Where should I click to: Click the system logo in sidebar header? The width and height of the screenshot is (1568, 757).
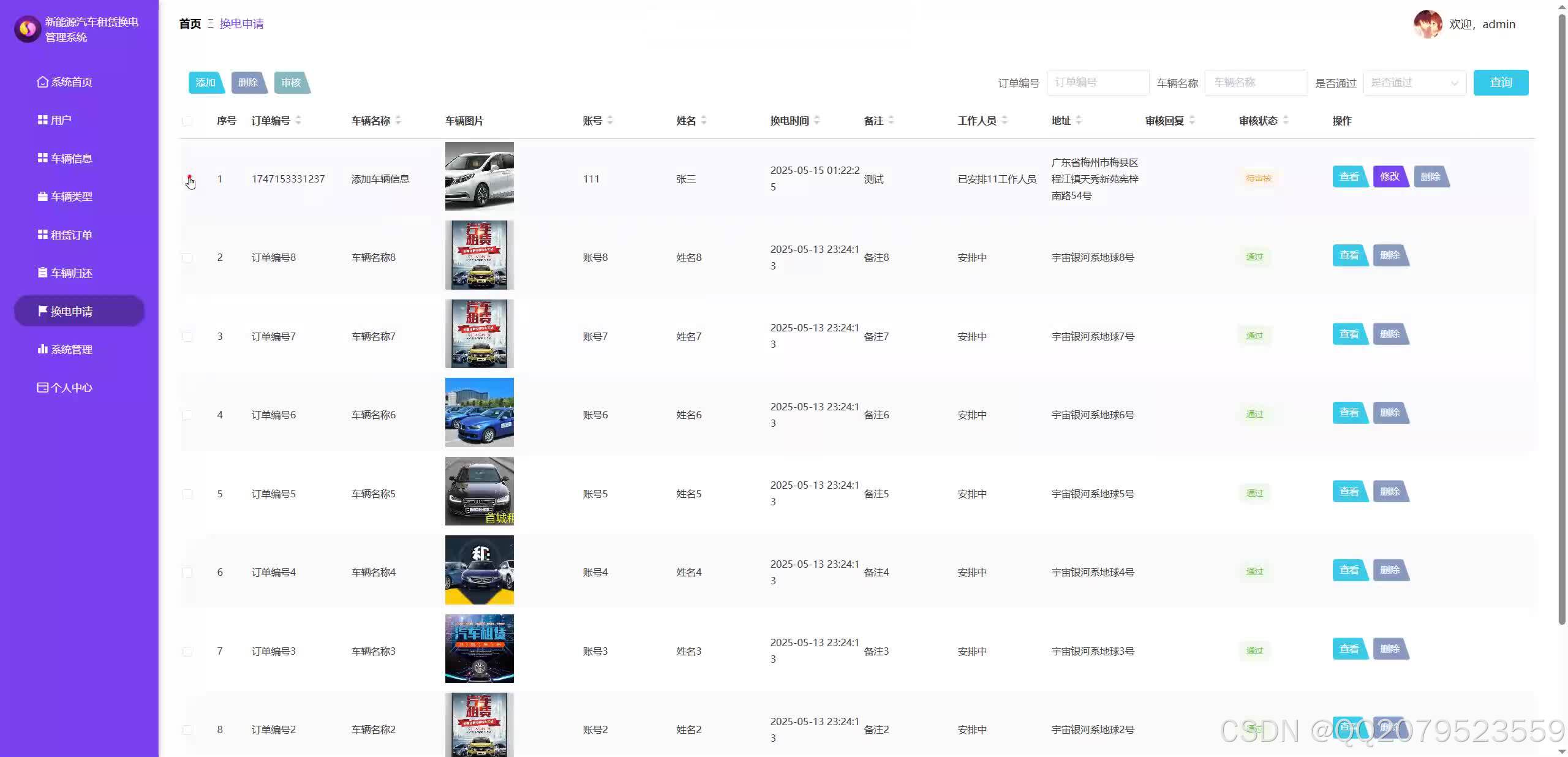click(x=28, y=29)
